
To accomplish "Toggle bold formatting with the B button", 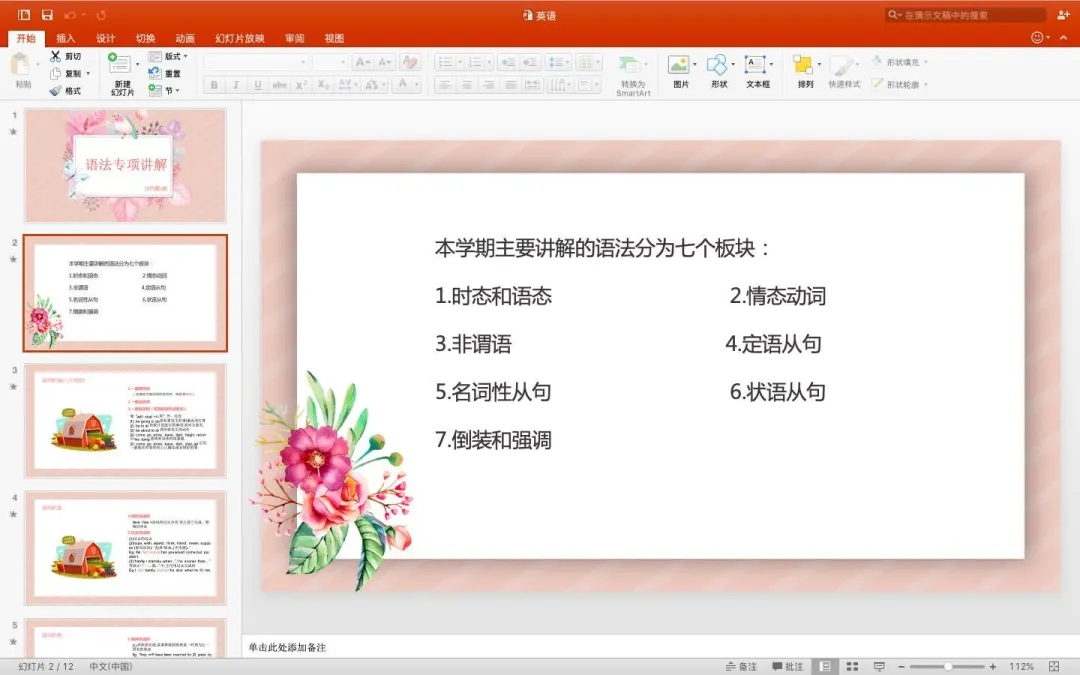I will coord(214,85).
